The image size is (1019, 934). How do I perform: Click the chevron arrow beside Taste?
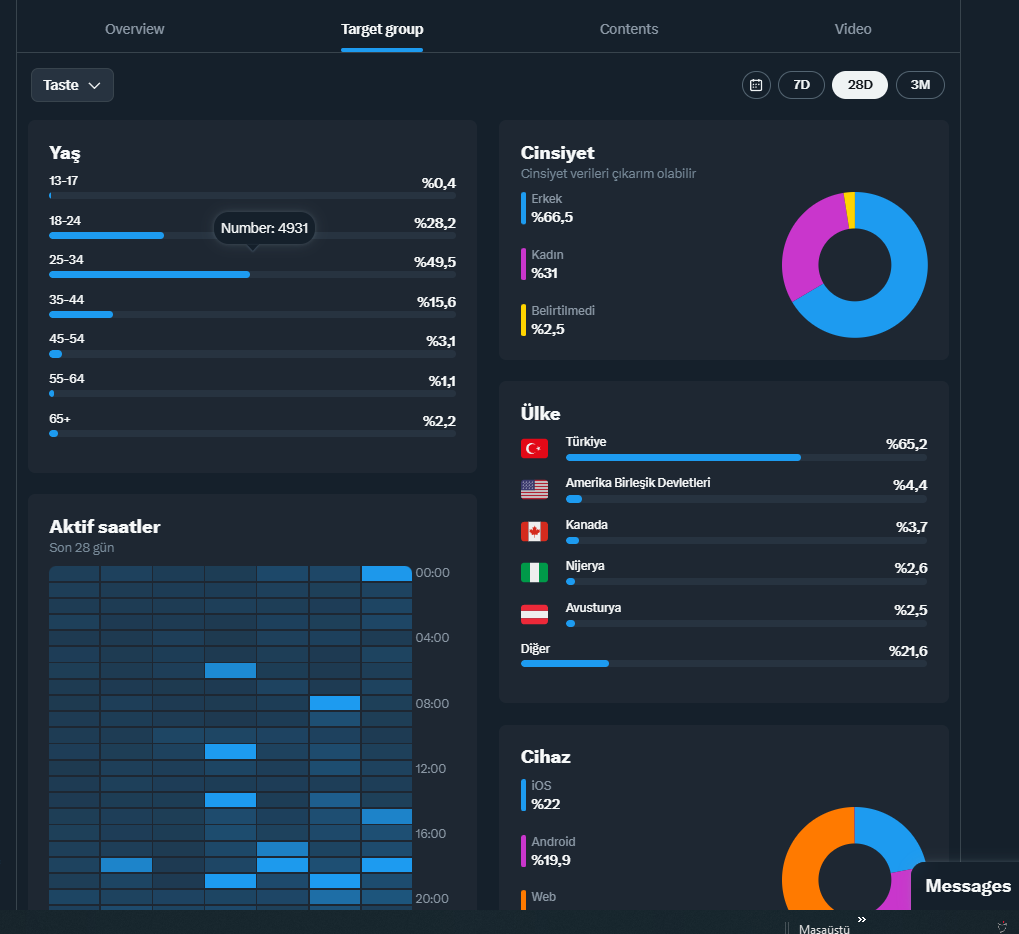click(x=94, y=86)
